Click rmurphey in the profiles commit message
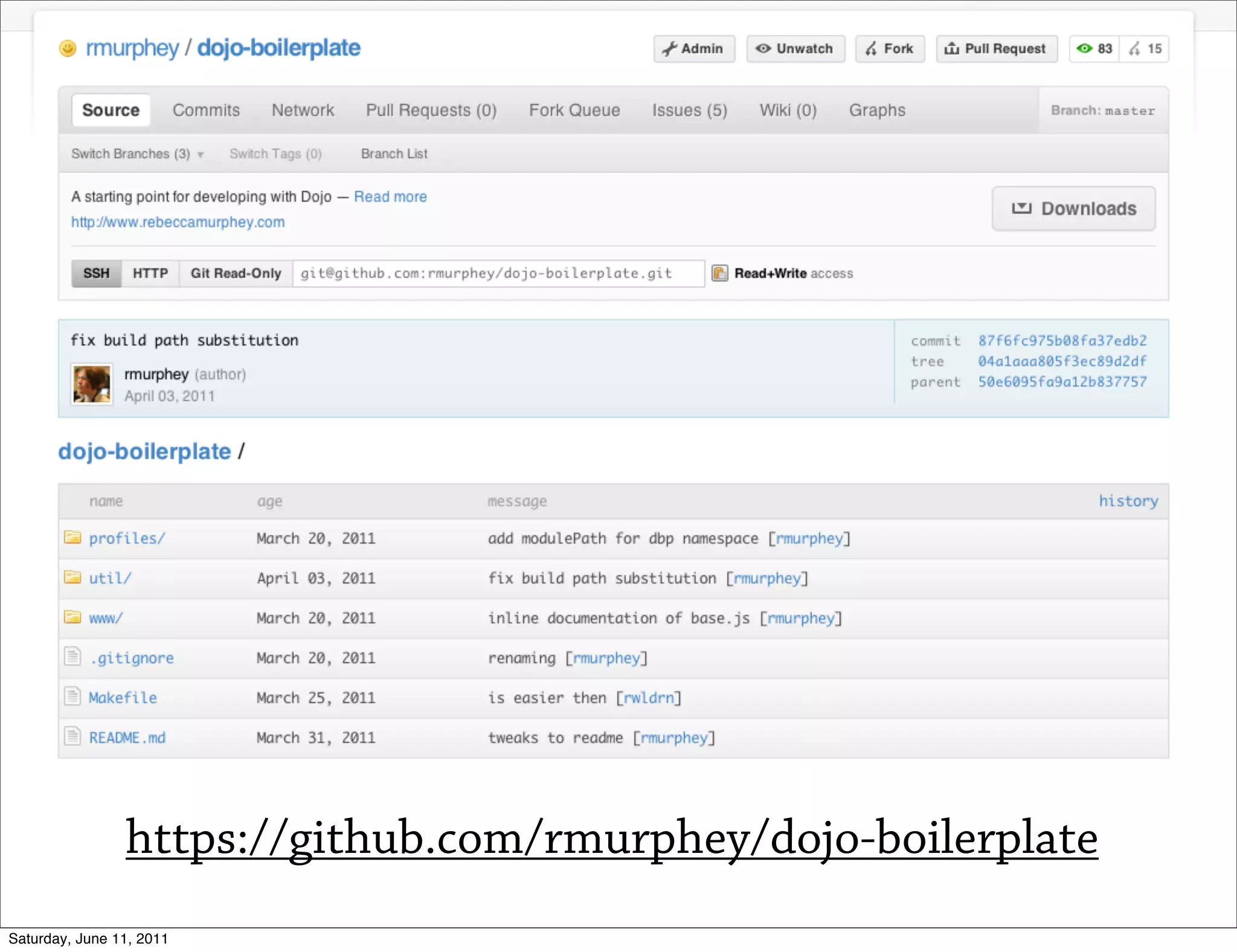1237x952 pixels. 809,539
